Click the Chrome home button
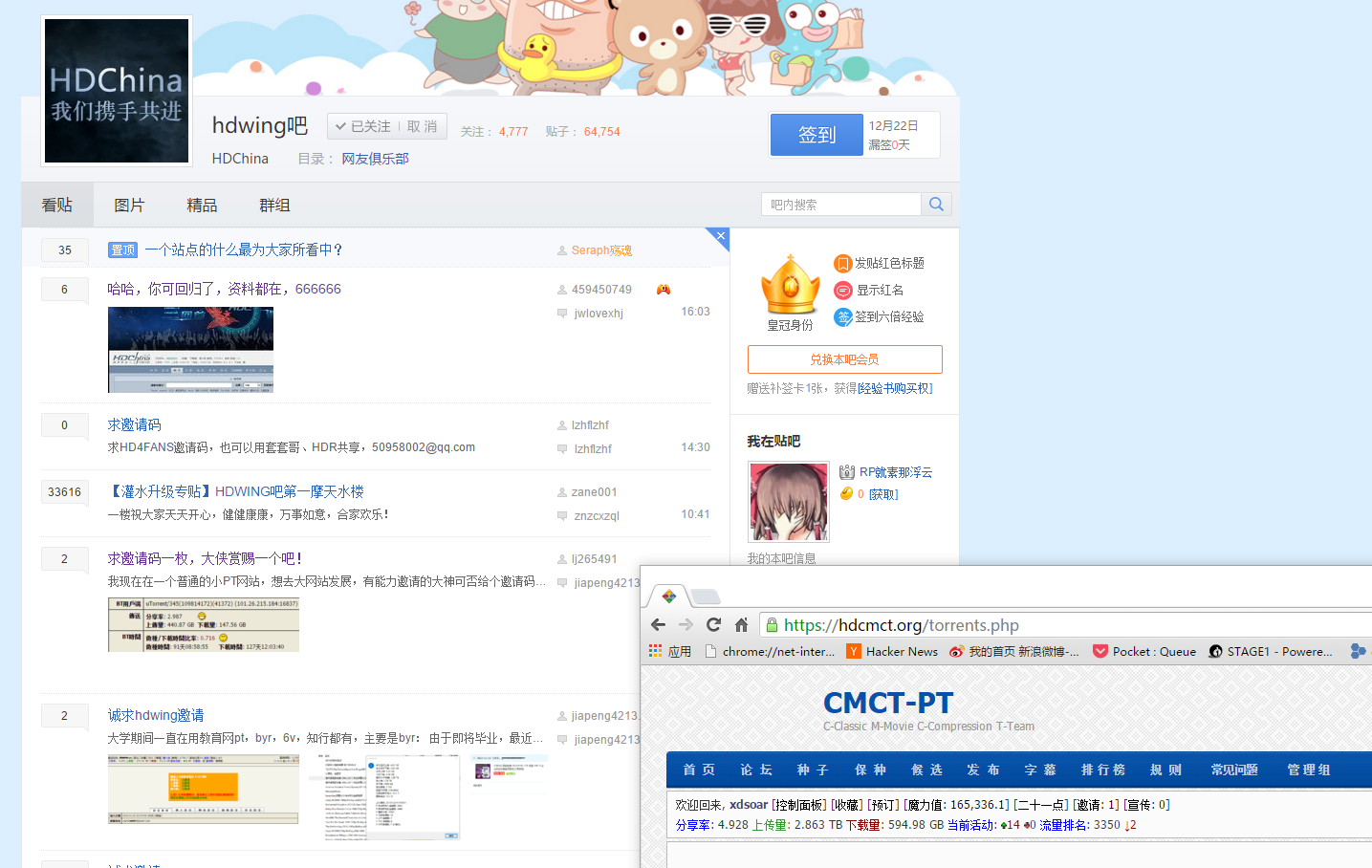This screenshot has width=1372, height=868. point(741,625)
